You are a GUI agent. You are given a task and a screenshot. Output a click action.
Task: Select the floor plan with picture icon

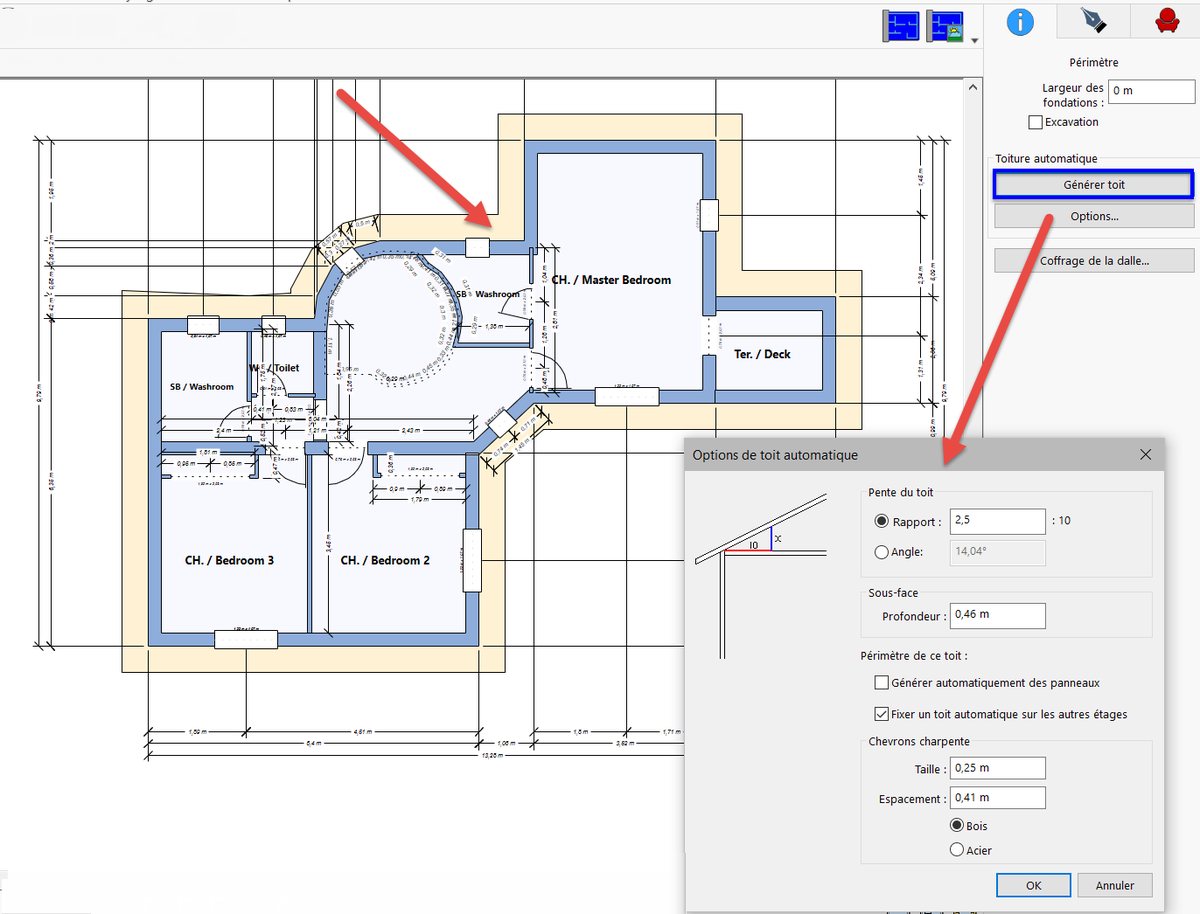pos(945,26)
